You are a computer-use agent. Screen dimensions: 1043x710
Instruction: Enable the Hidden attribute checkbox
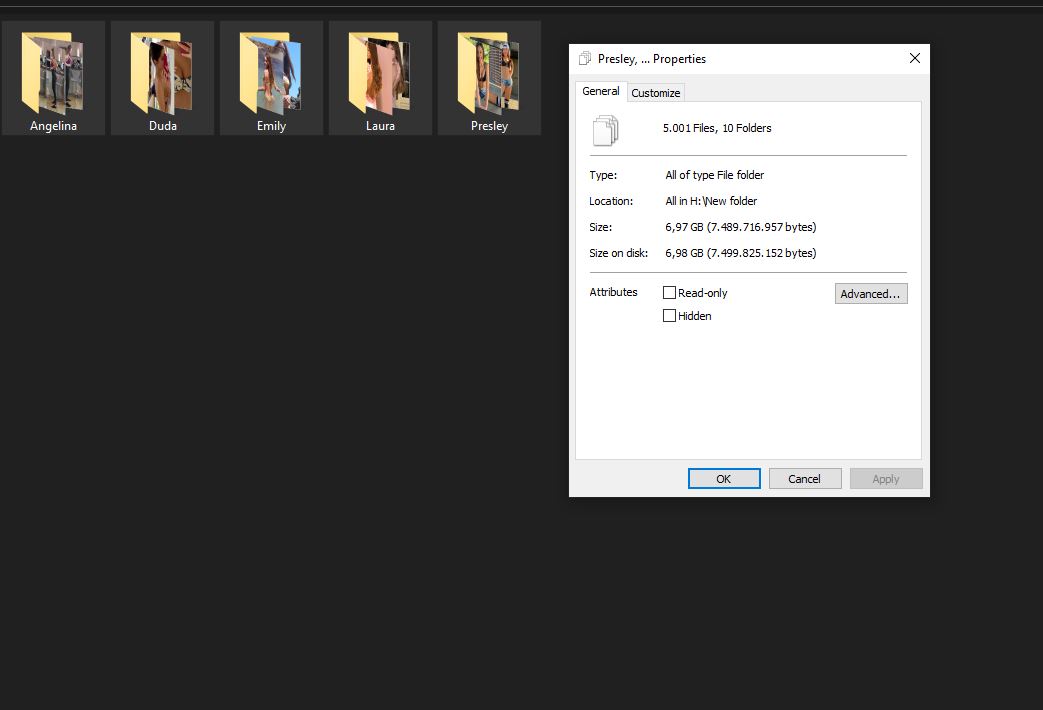click(669, 315)
